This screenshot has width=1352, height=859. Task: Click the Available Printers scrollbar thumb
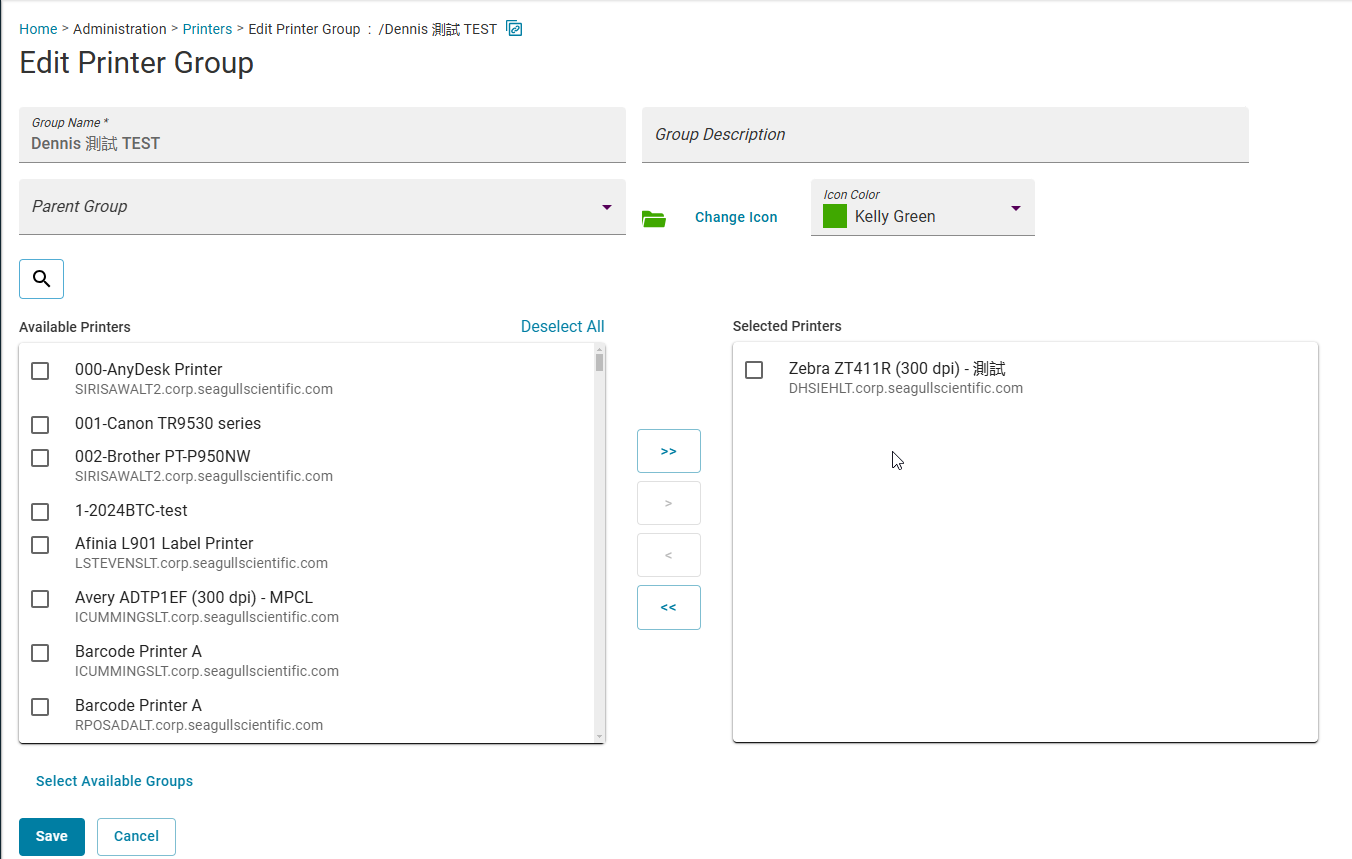point(599,361)
